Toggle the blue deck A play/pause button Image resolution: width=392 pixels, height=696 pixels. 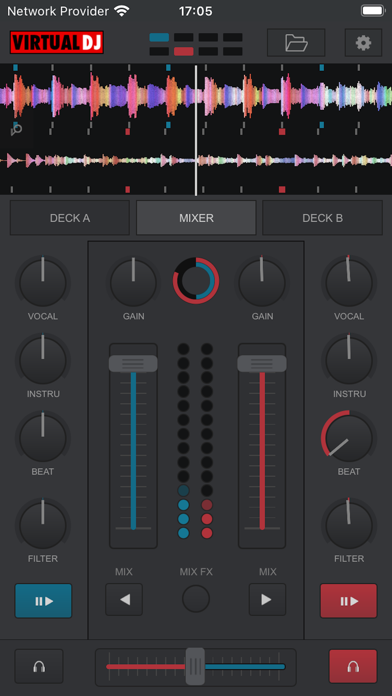44,601
